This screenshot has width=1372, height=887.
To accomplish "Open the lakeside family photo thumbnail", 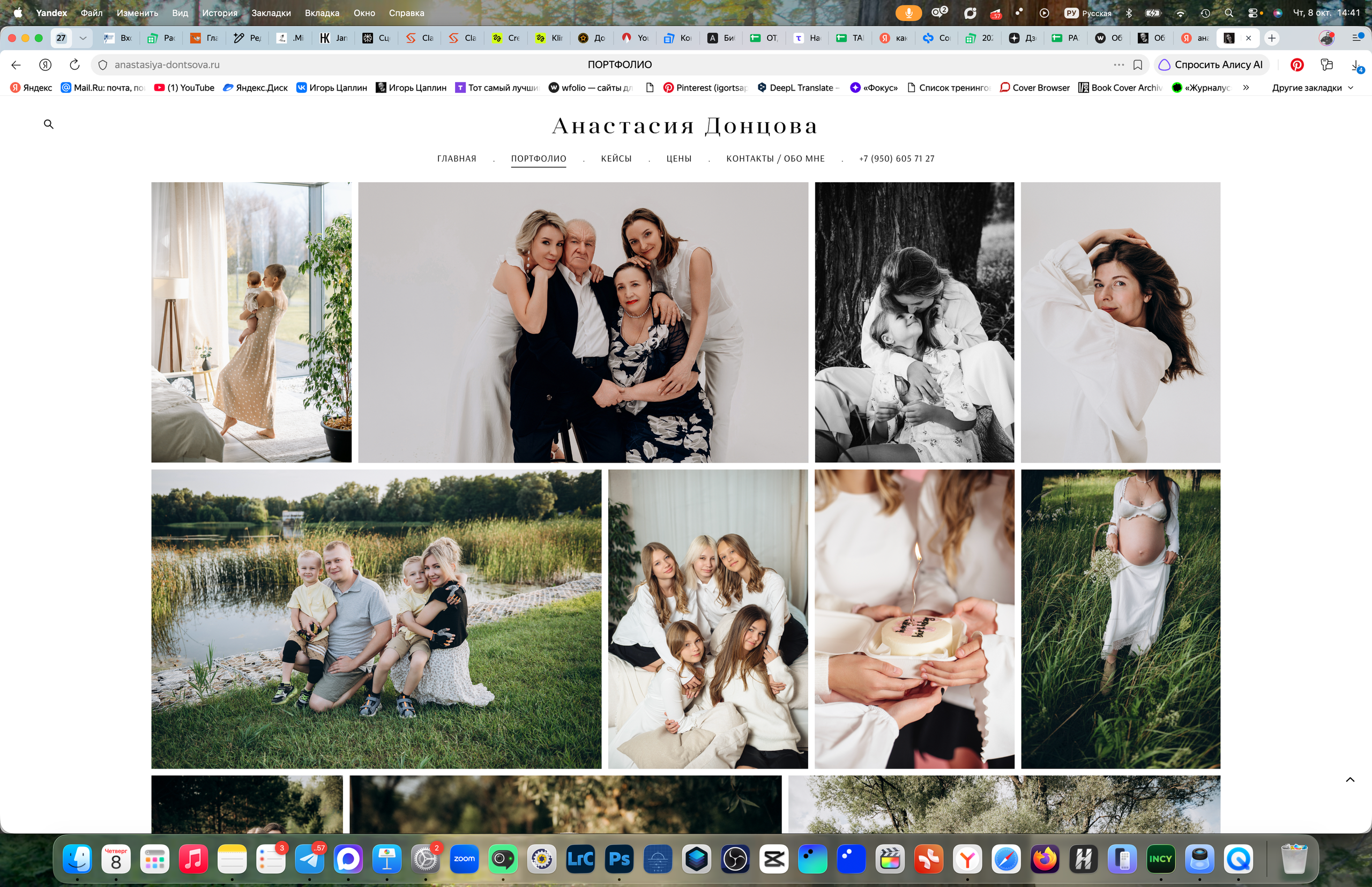I will (376, 619).
